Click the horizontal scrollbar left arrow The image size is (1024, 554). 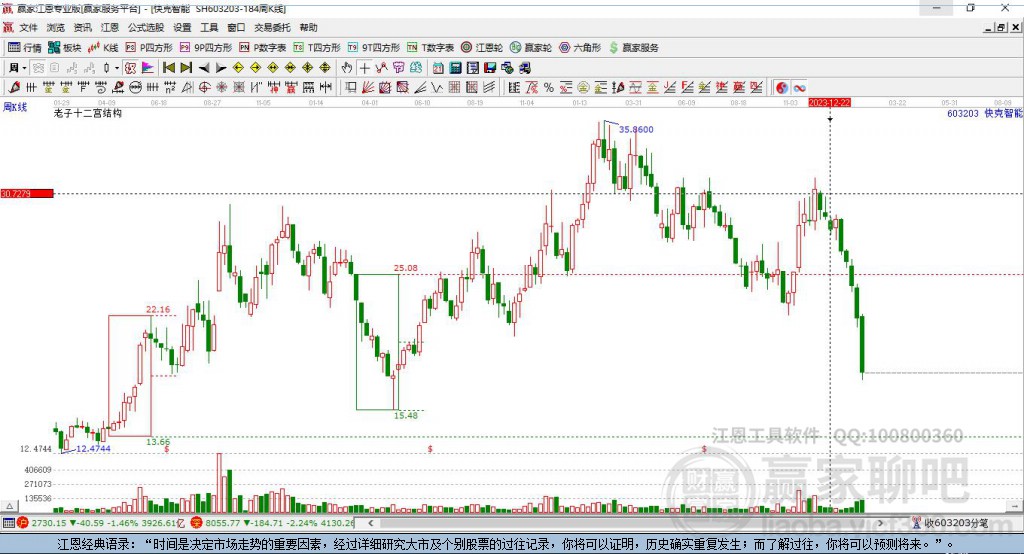click(x=370, y=523)
